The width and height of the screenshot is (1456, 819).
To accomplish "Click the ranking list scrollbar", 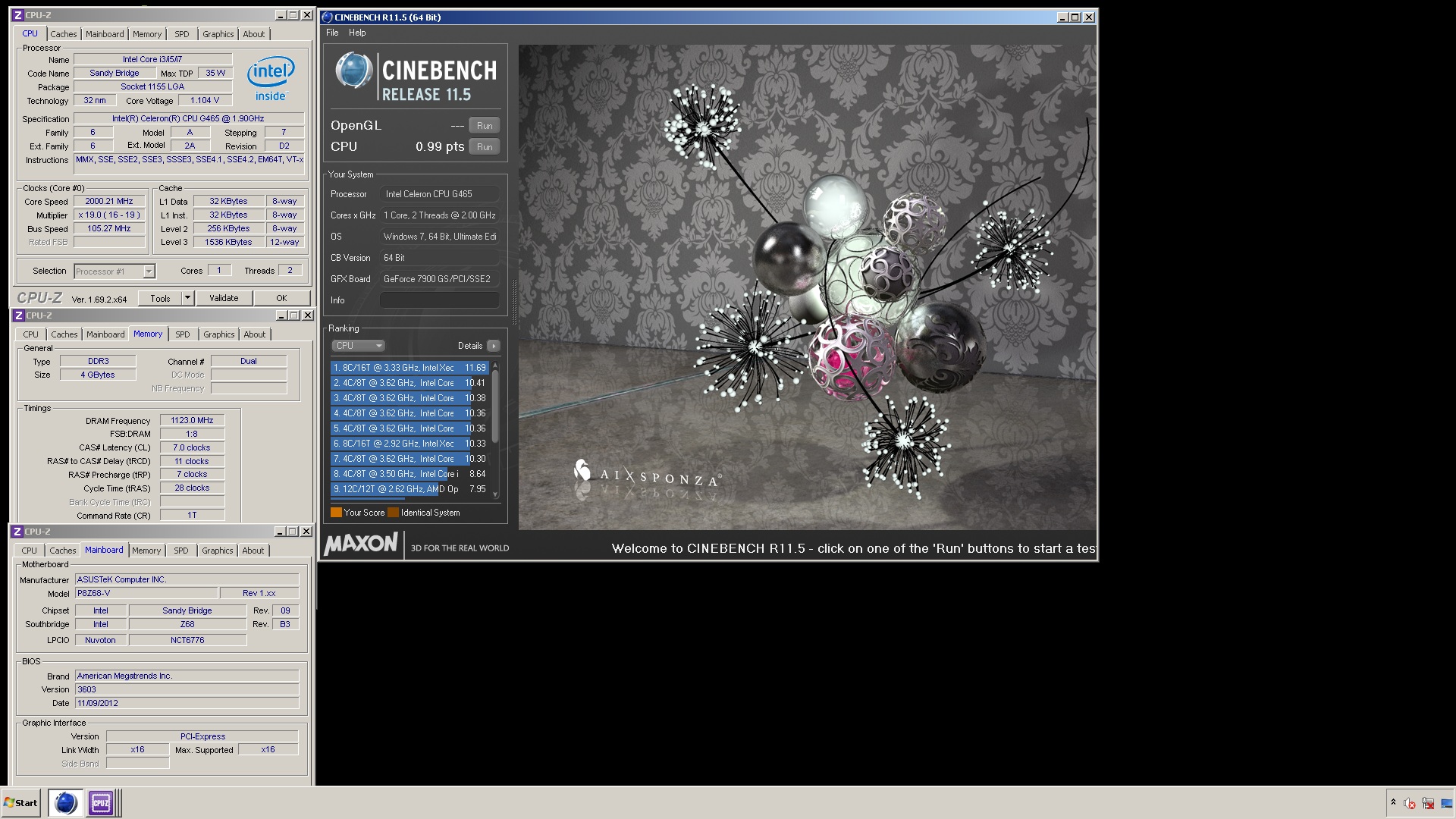I will tap(495, 406).
